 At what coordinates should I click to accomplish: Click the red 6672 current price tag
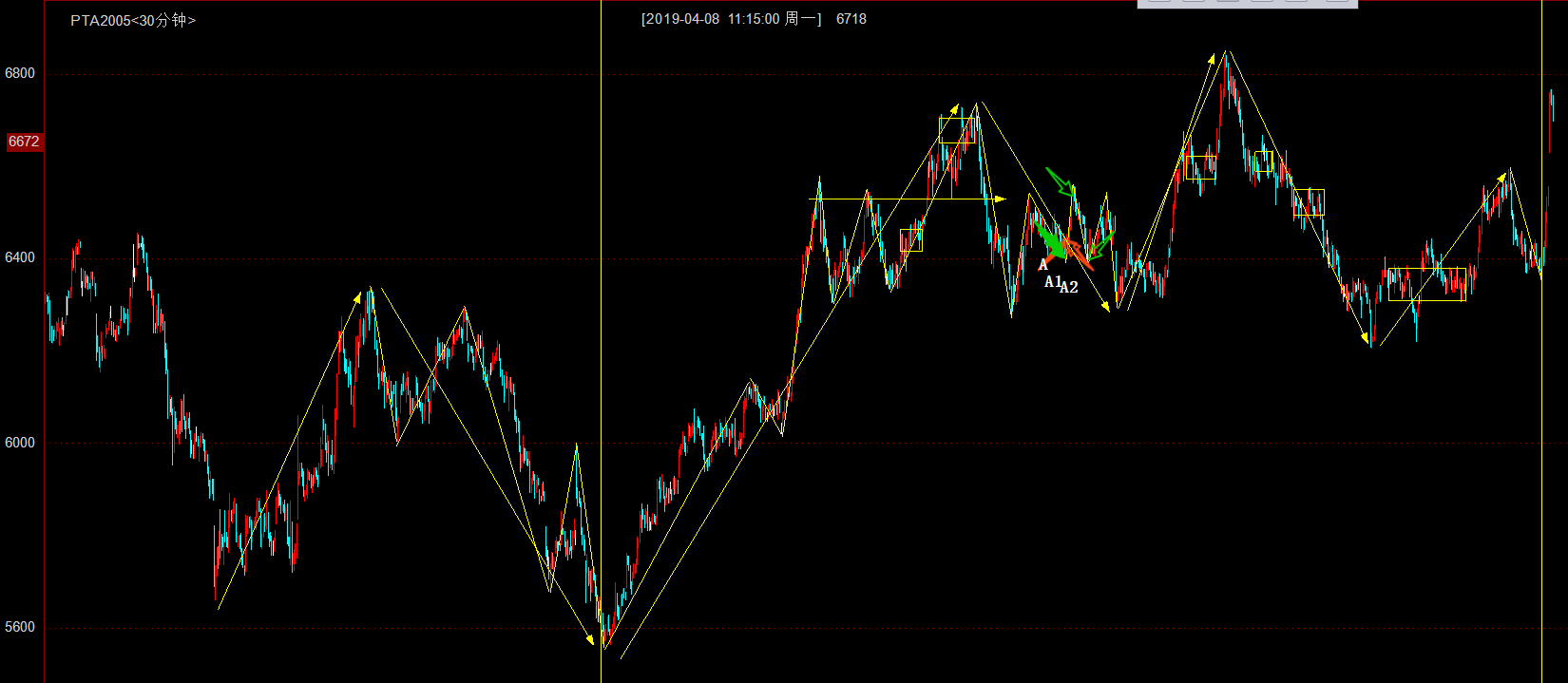[24, 142]
